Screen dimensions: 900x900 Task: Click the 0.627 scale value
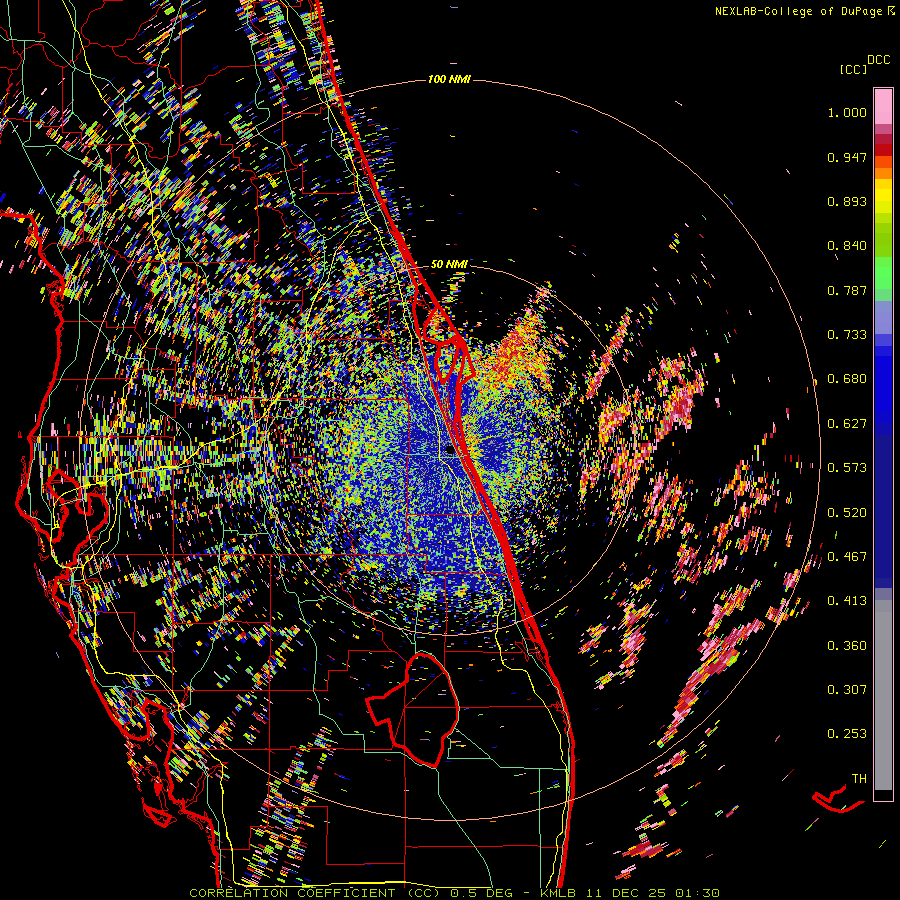[847, 424]
